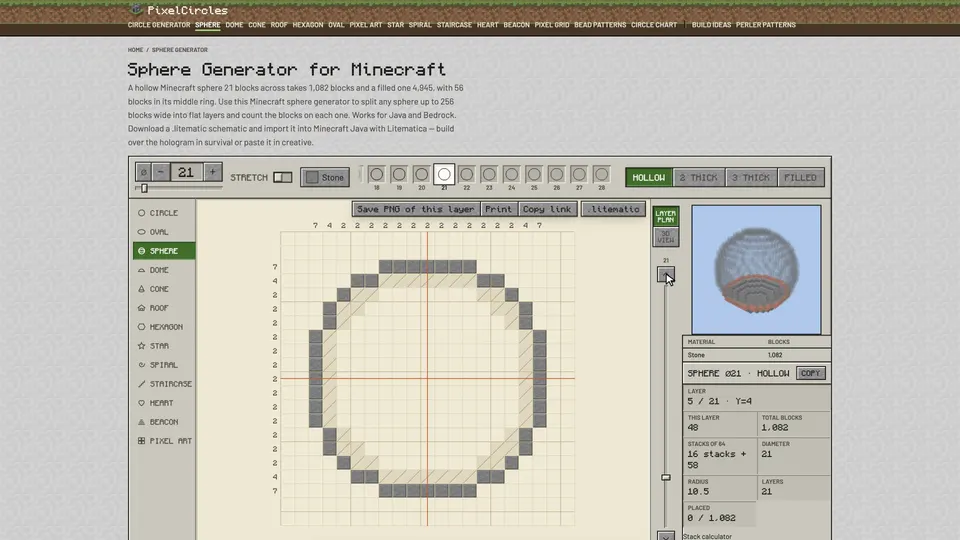This screenshot has width=960, height=540.
Task: Click the diameter symbol button
Action: 143,172
